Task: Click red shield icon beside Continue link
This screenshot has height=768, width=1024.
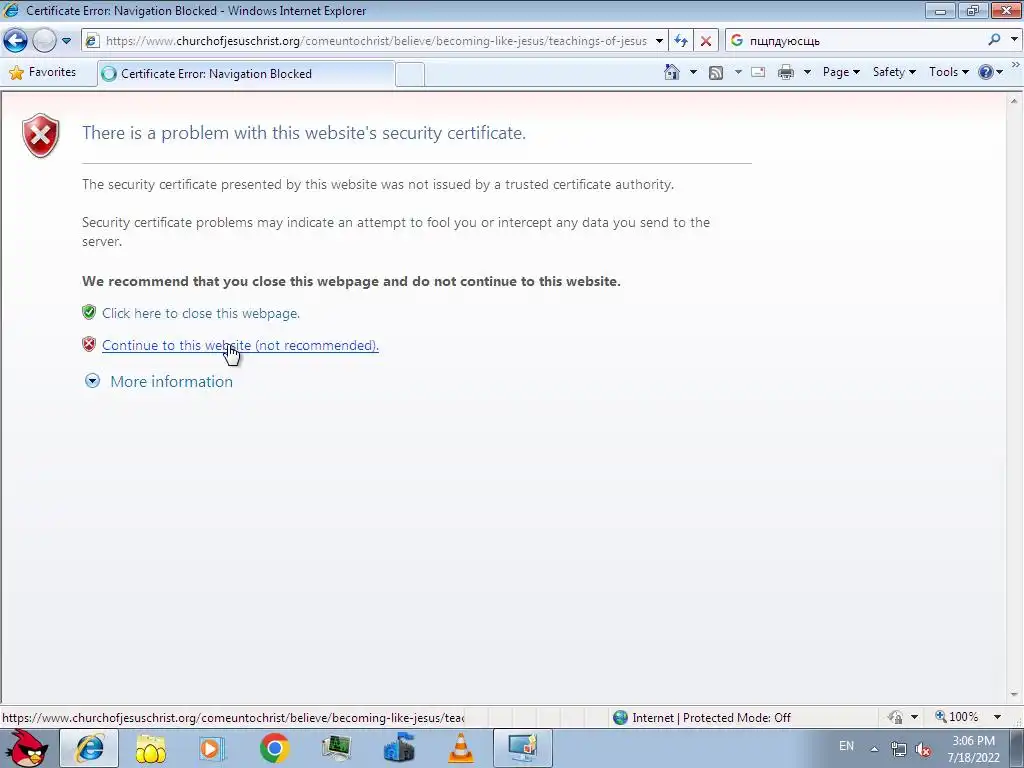Action: click(89, 344)
